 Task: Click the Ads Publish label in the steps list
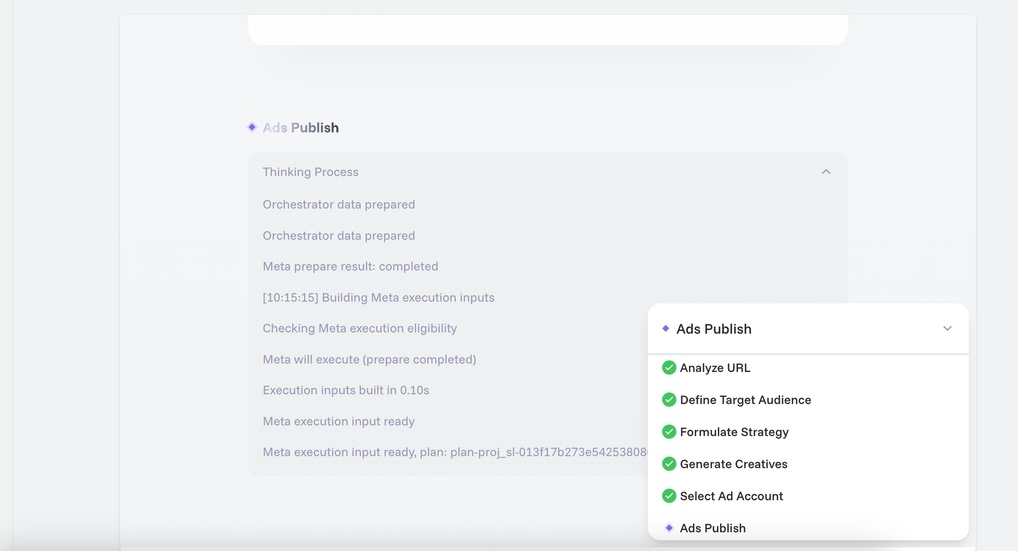(x=713, y=528)
